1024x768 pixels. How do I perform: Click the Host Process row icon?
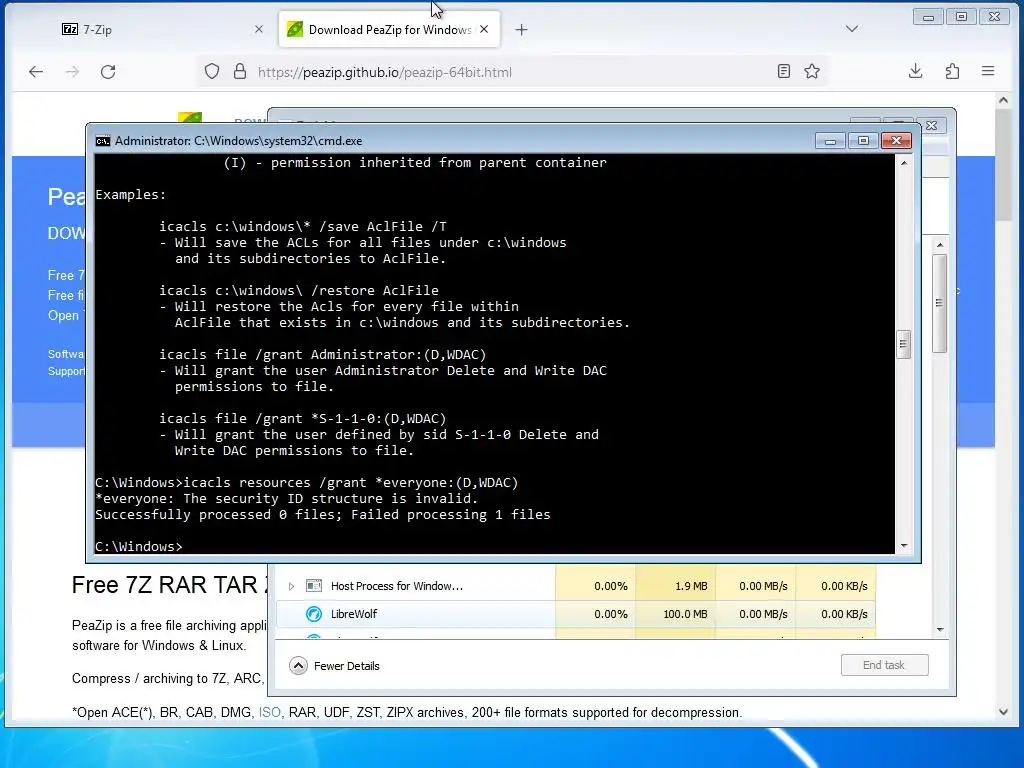tap(314, 586)
